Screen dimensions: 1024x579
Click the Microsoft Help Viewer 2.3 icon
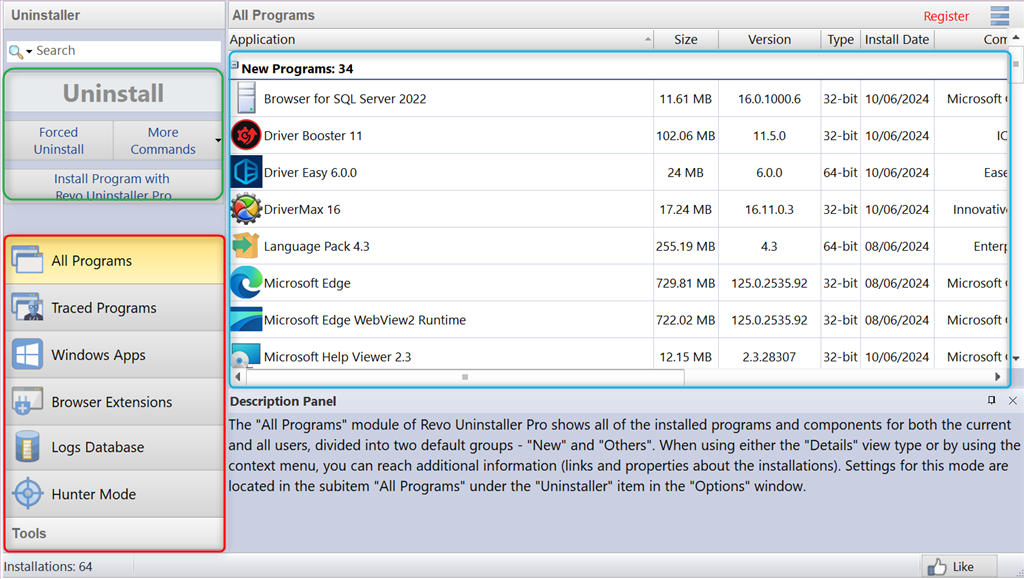coord(246,354)
